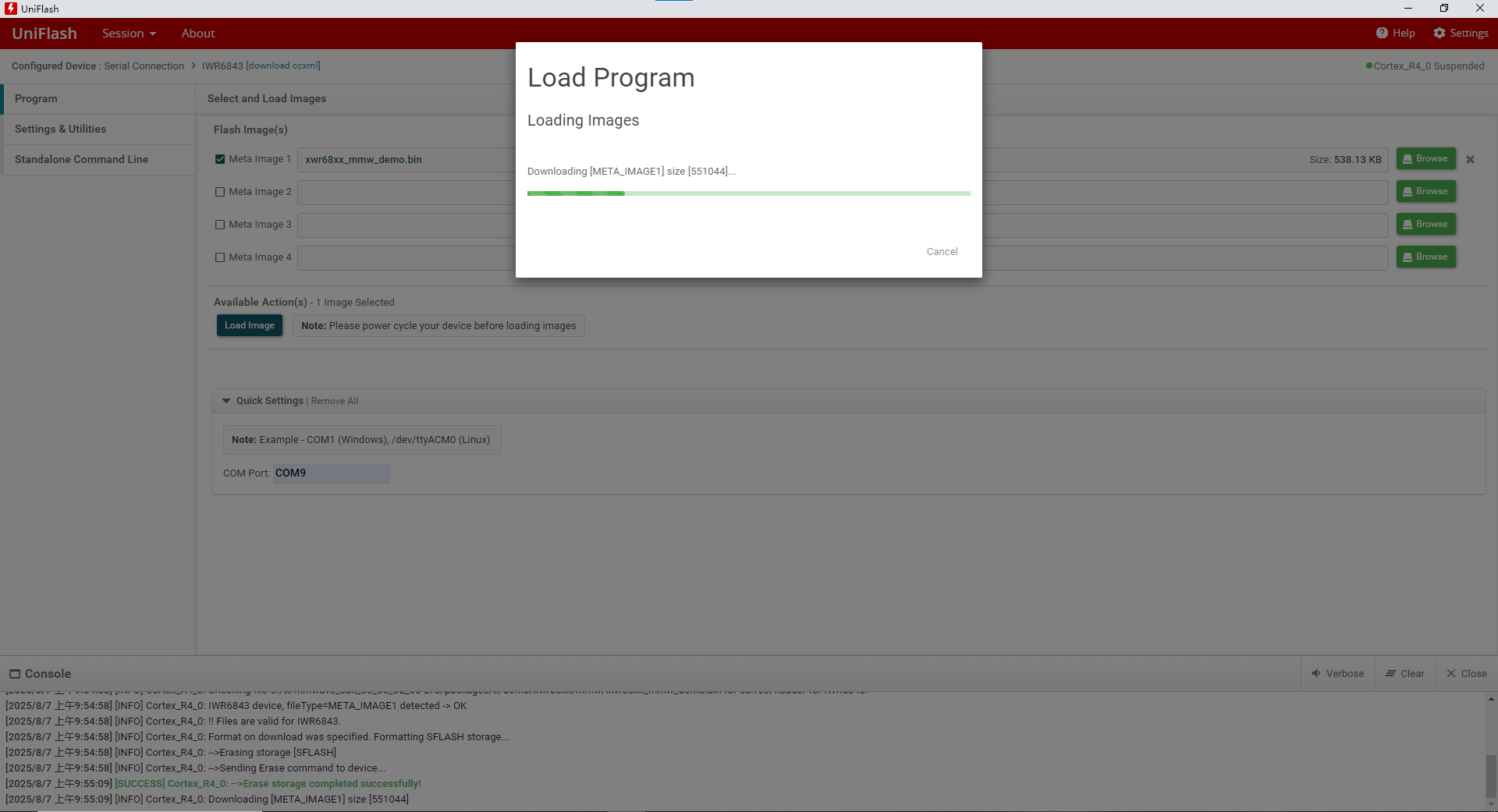
Task: Toggle Verbose console output
Action: [1337, 674]
